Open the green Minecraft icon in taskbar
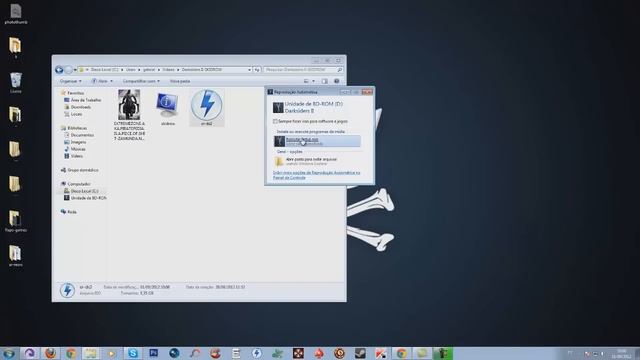 click(443, 353)
